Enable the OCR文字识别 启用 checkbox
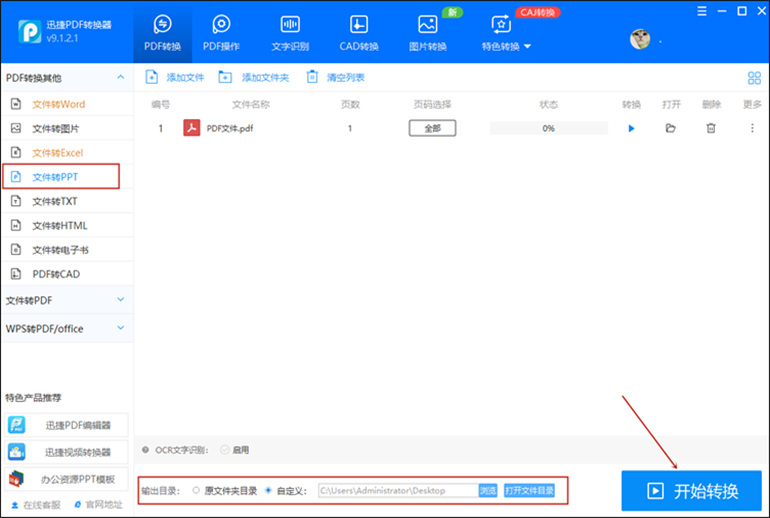 [225, 450]
